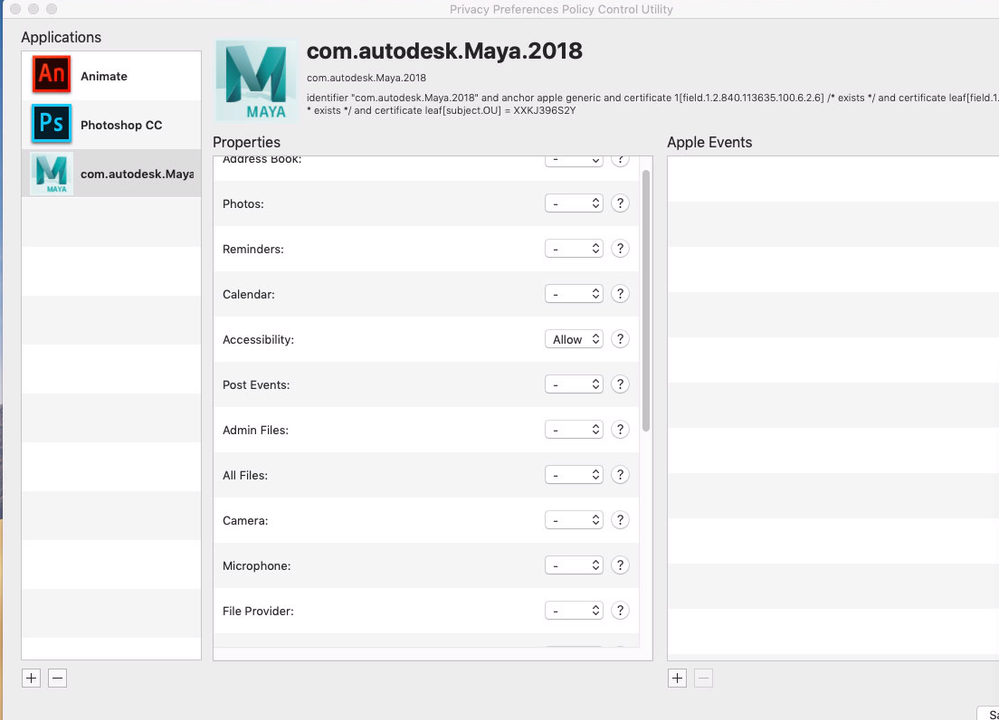Open help for Accessibility property
Image resolution: width=999 pixels, height=720 pixels.
pyautogui.click(x=620, y=339)
